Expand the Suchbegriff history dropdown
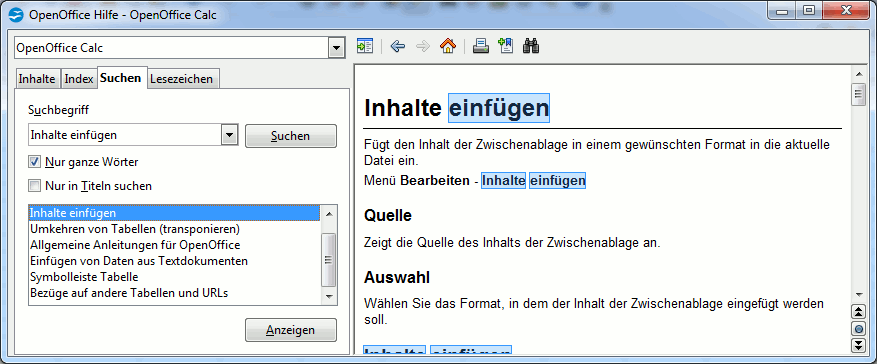 coord(229,135)
